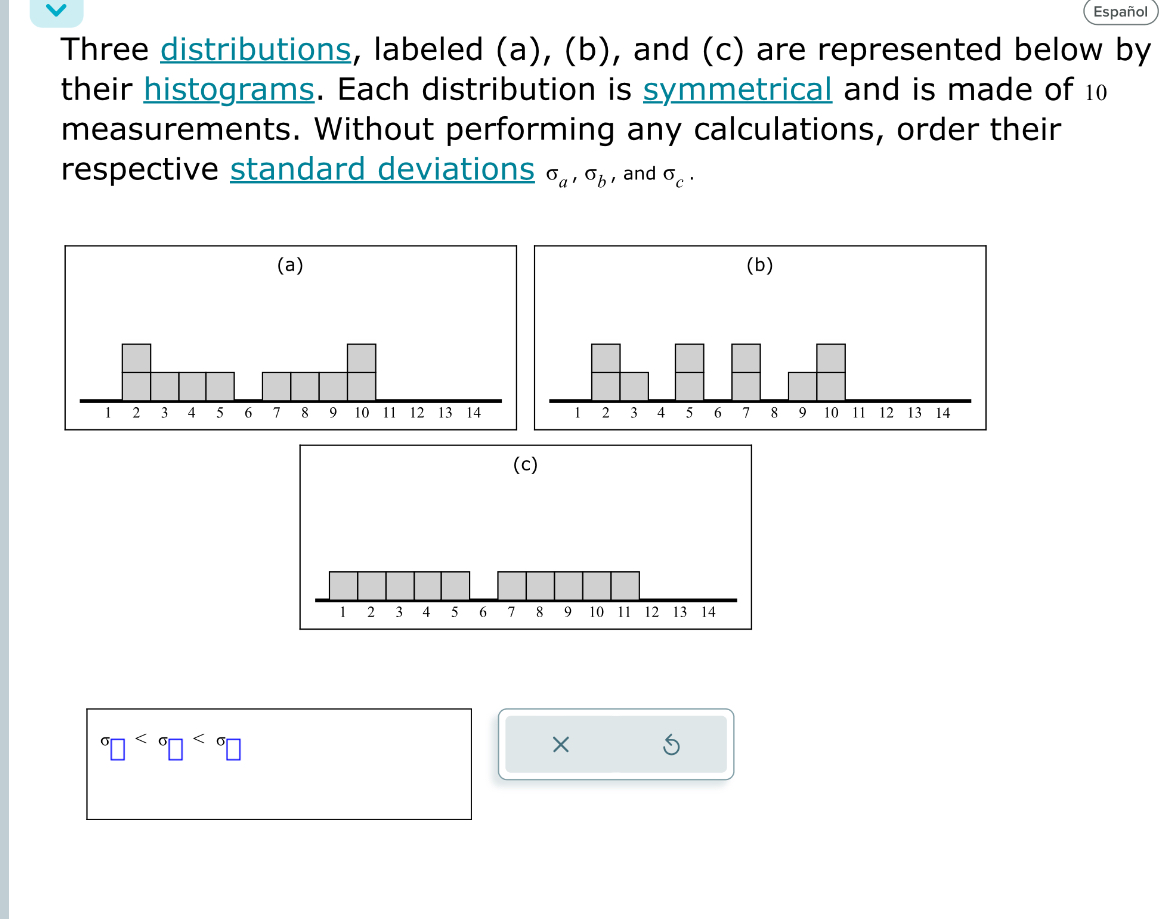
Task: Open the "distributions" definition link
Action: [255, 49]
